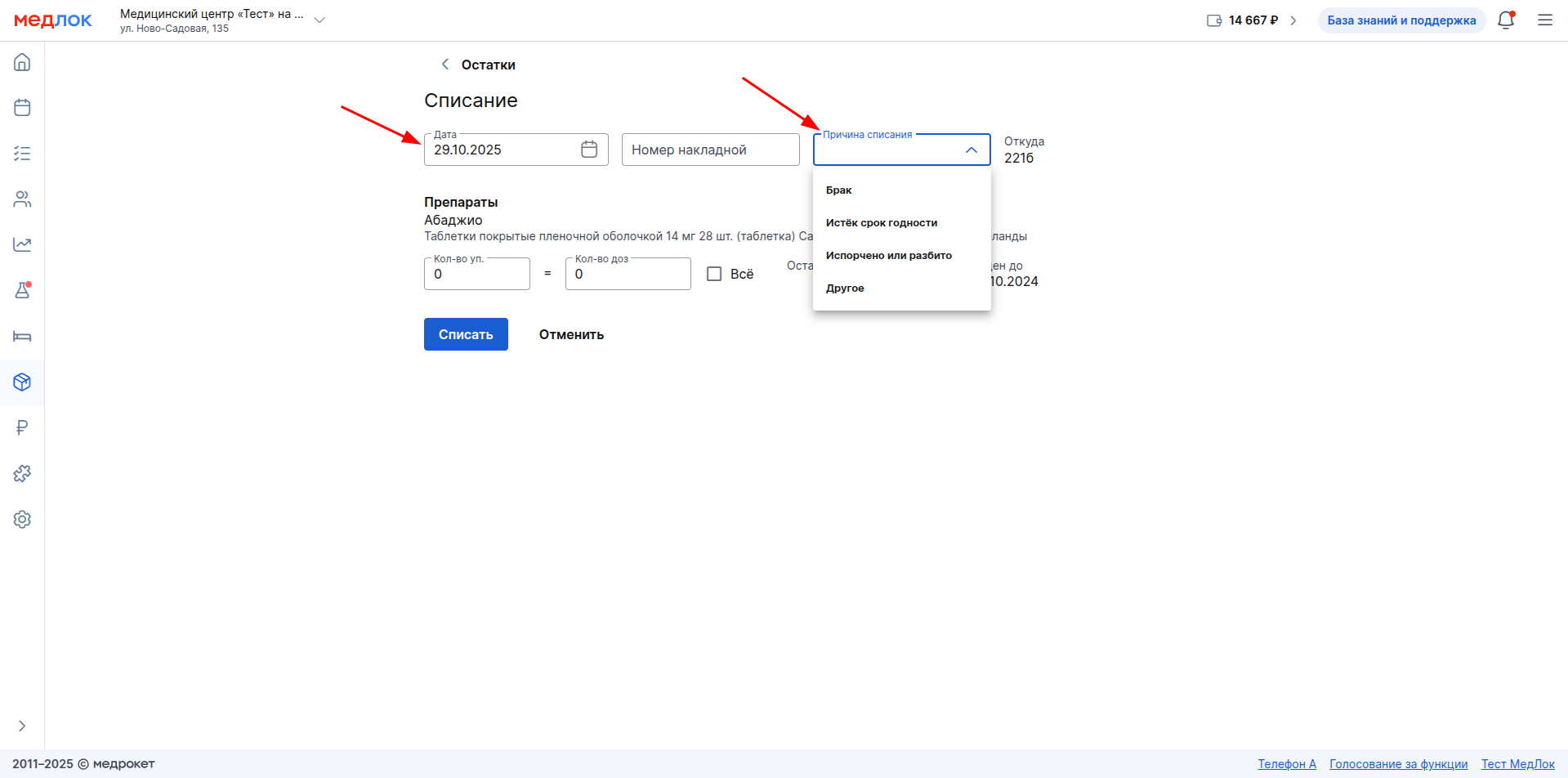Viewport: 1568px width, 778px height.
Task: Click the notifications bell icon
Action: pos(1505,20)
